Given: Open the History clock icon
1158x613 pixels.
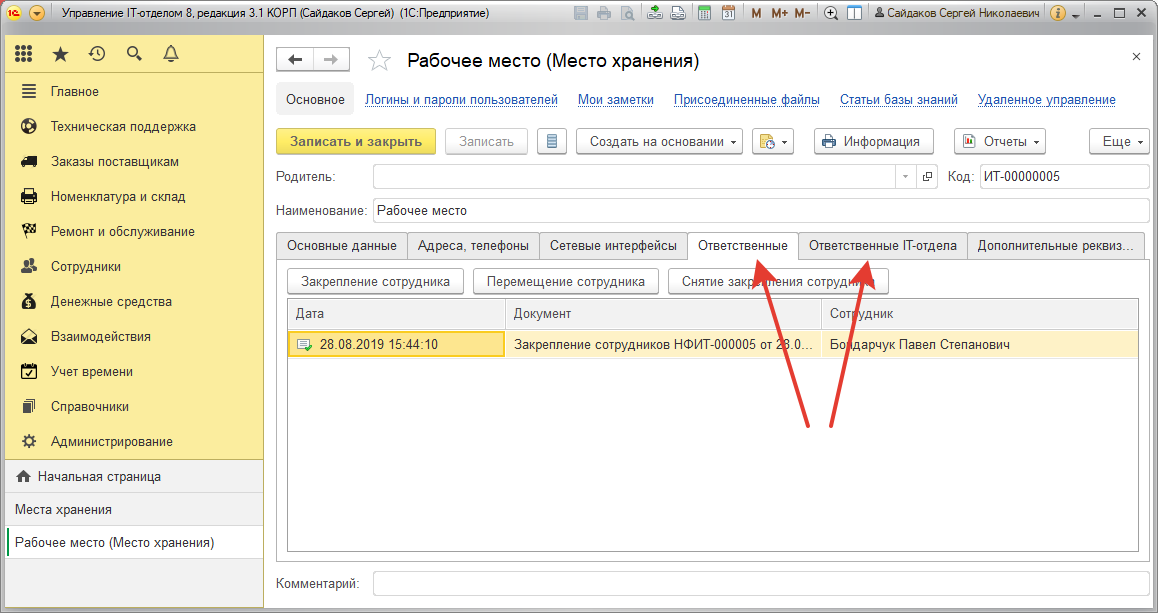Looking at the screenshot, I should coord(97,53).
